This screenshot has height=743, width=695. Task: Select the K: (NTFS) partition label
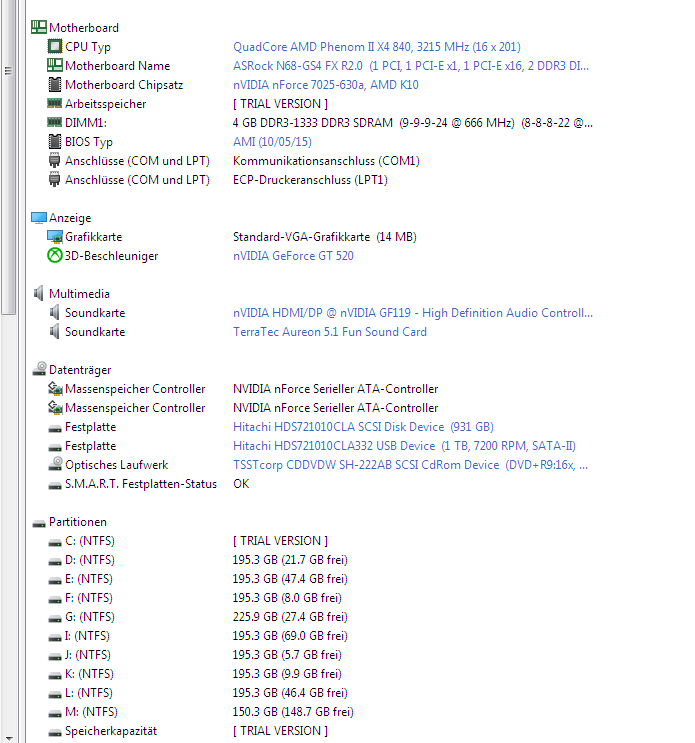point(89,673)
